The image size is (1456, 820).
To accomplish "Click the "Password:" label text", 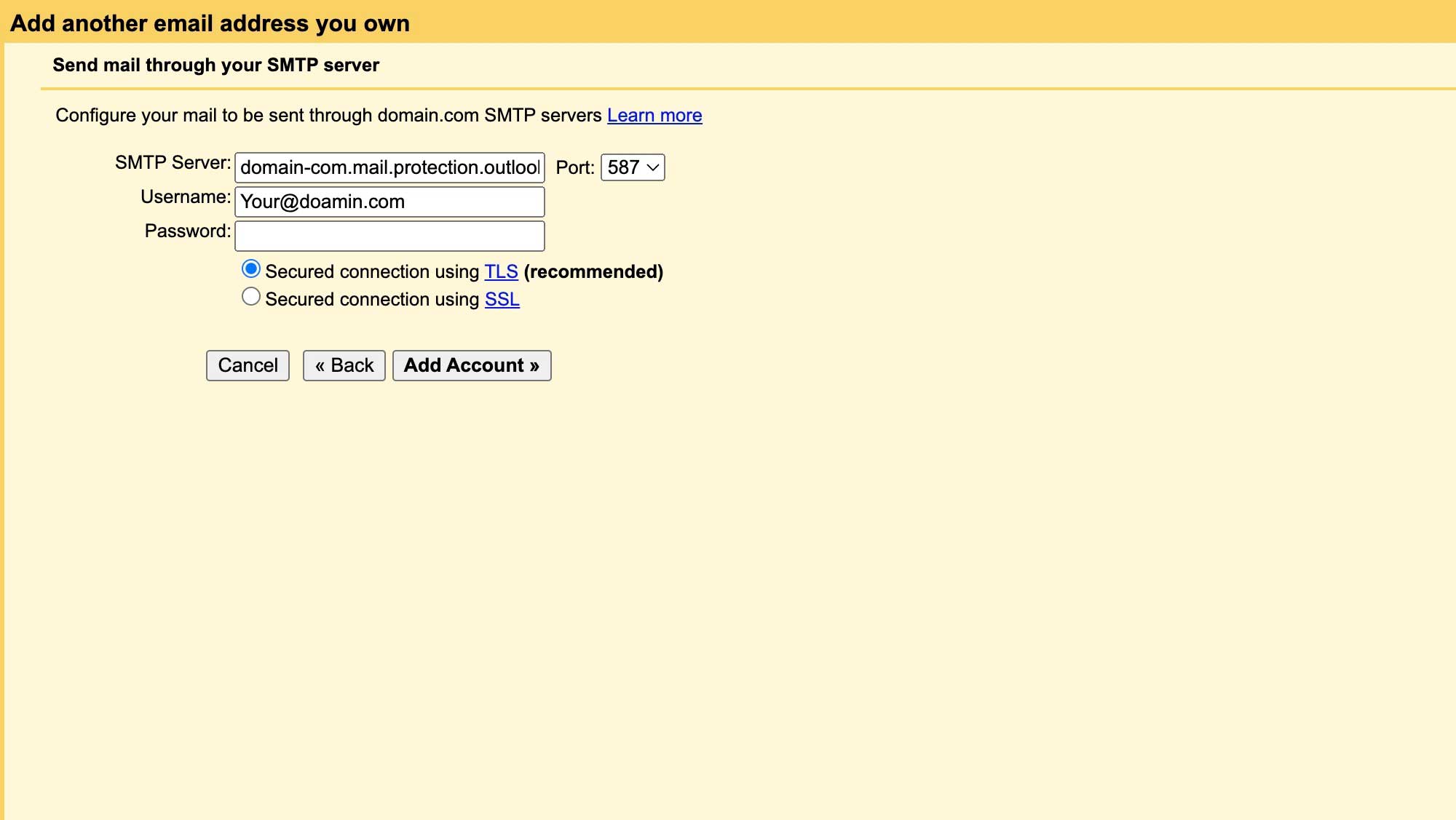I will [x=187, y=231].
